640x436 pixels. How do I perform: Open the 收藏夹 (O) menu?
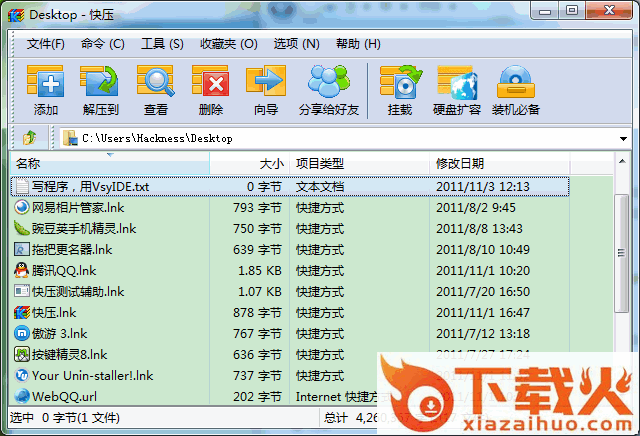point(229,44)
